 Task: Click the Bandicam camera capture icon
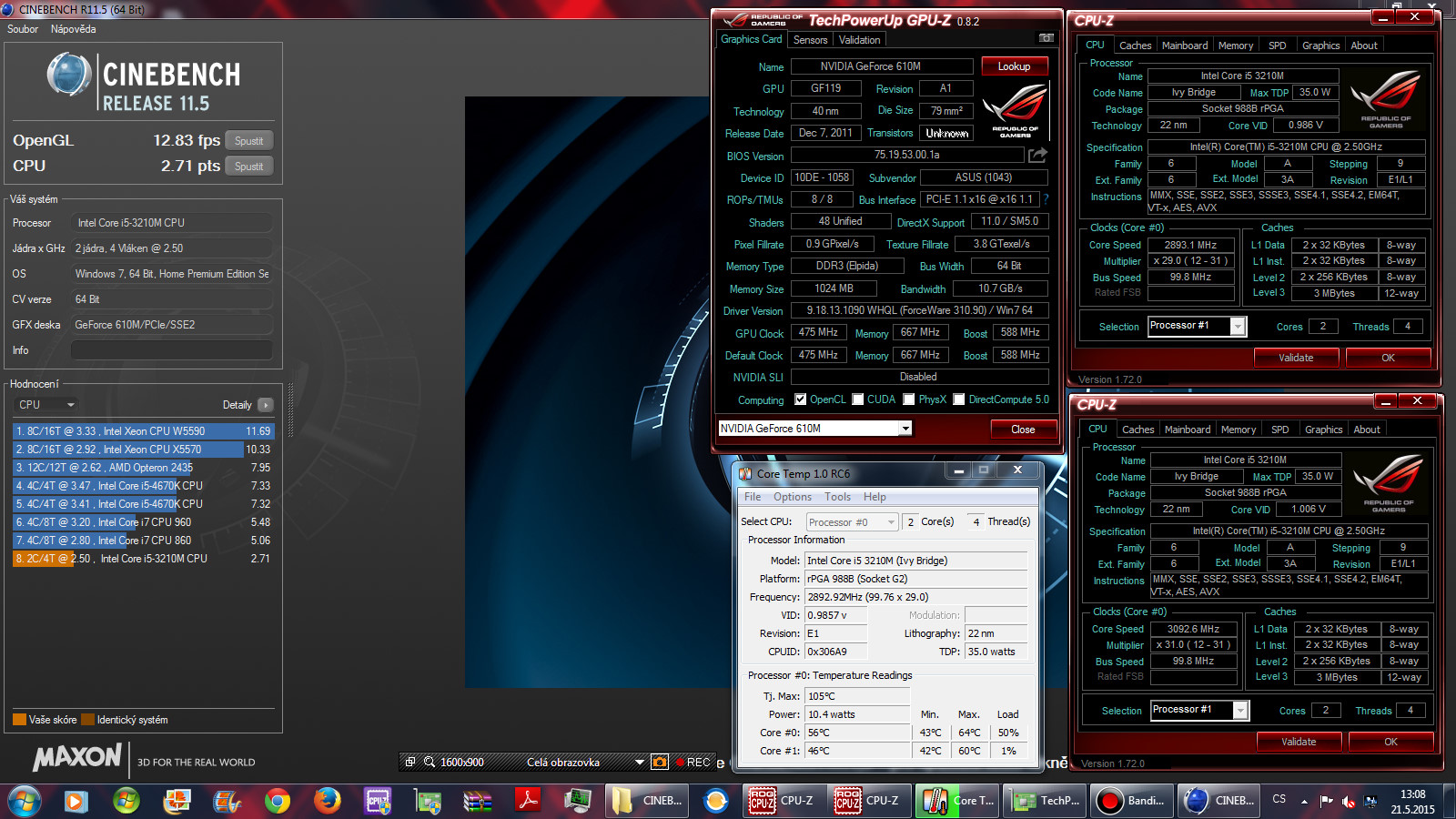pyautogui.click(x=660, y=762)
